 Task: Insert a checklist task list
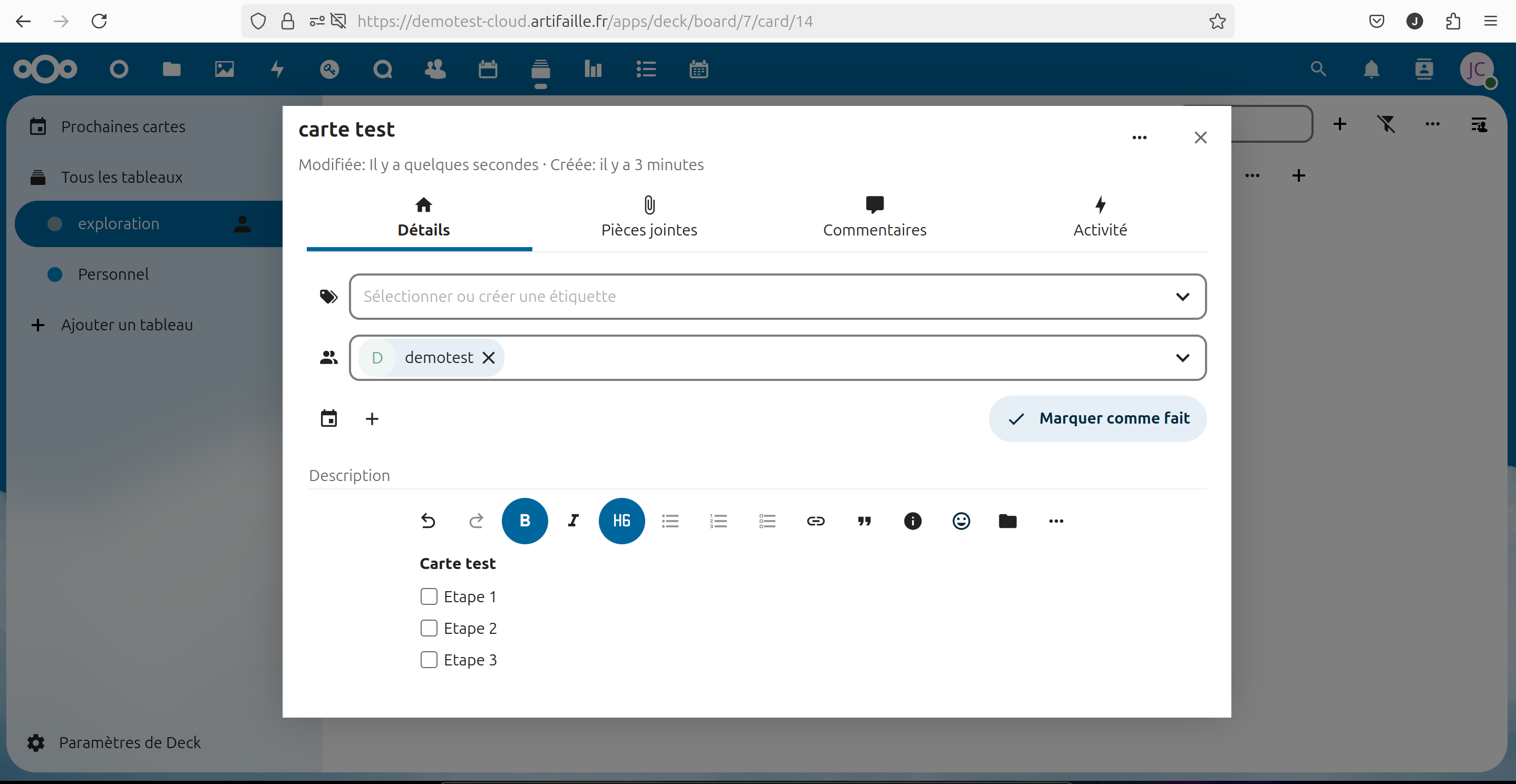pos(767,521)
